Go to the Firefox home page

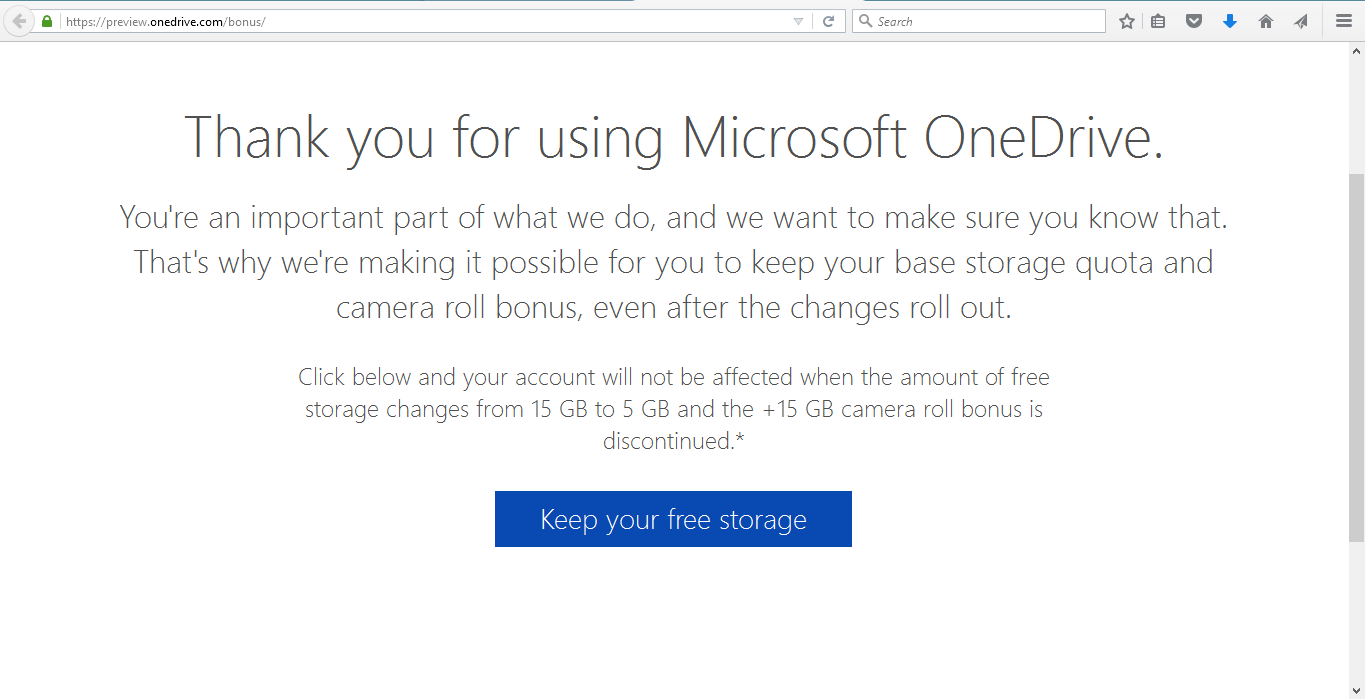[x=1266, y=21]
